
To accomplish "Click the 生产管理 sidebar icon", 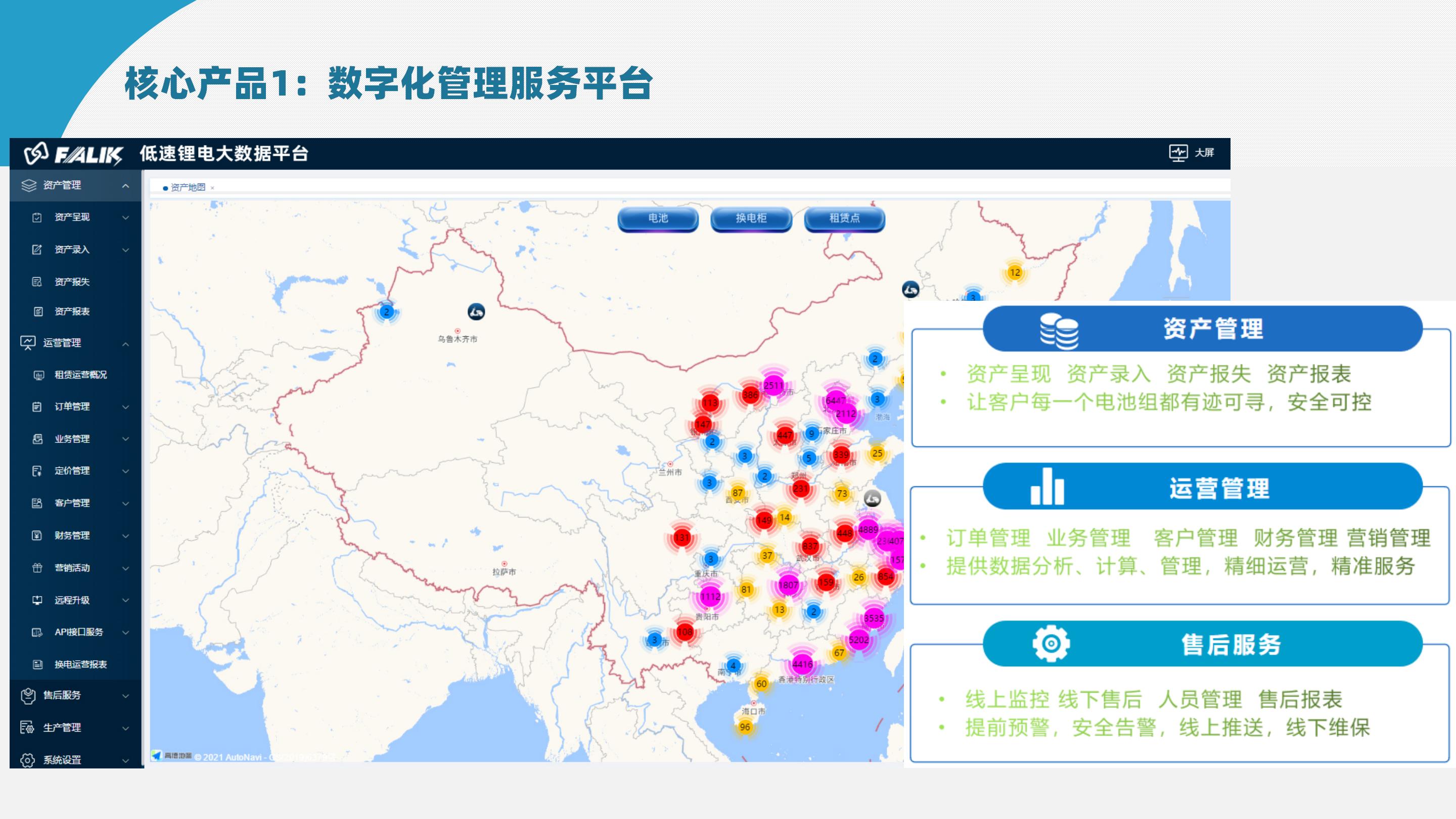I will point(27,727).
